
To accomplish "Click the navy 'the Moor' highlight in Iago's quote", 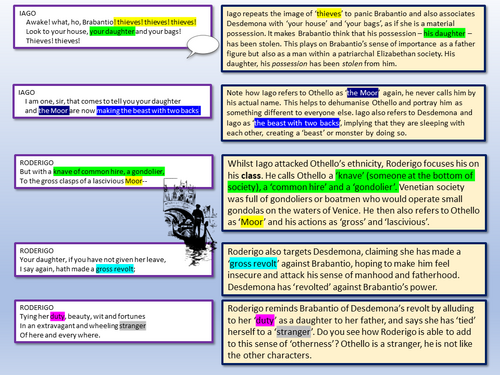I will pyautogui.click(x=54, y=110).
